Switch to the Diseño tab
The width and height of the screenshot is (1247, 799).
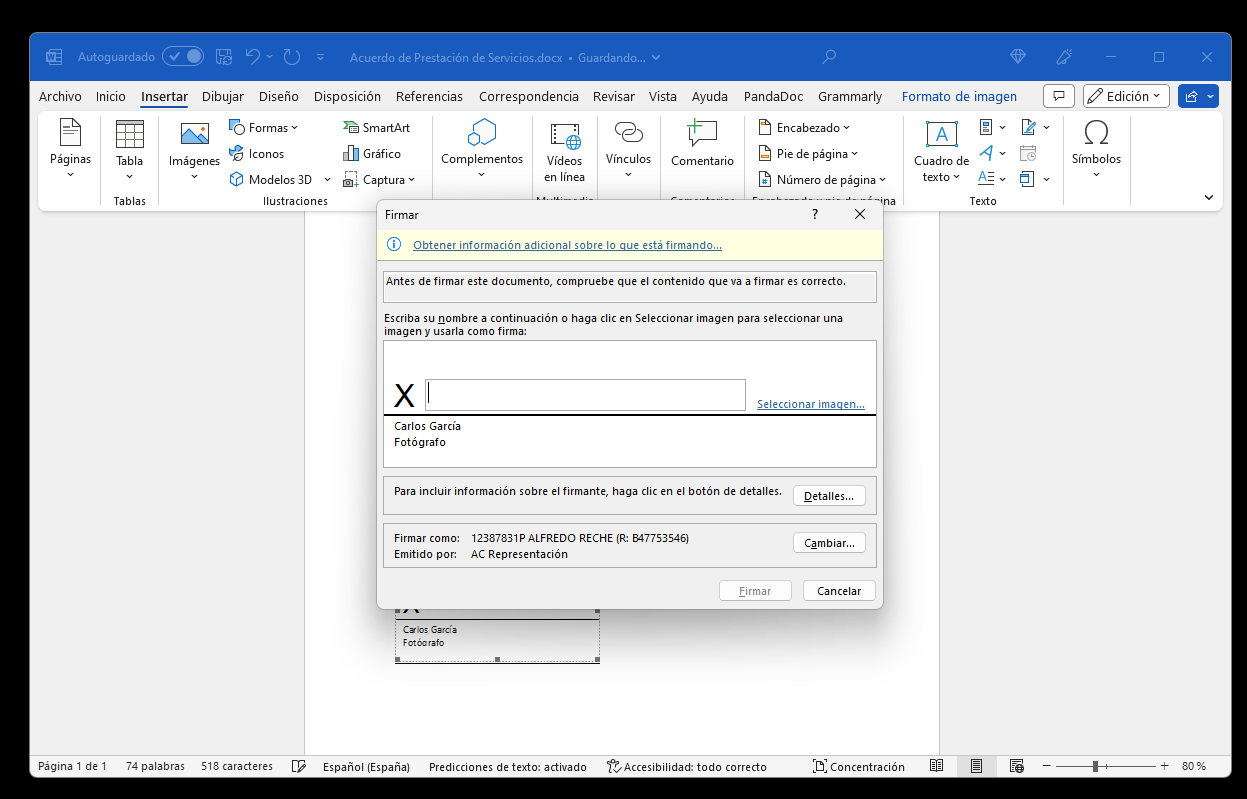pos(279,96)
